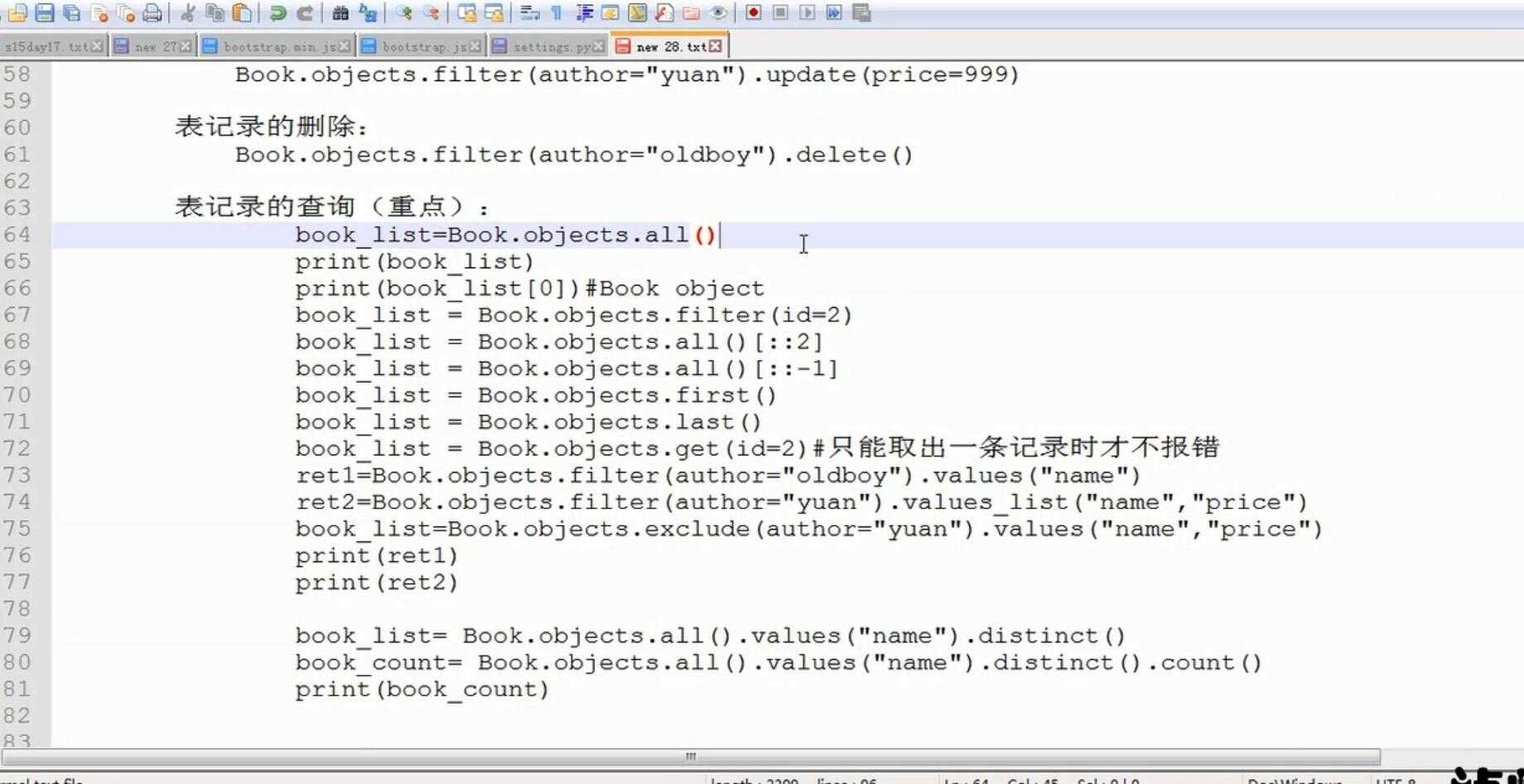1524x784 pixels.
Task: Click the text 'print(ret1)' on line 76
Action: [377, 556]
